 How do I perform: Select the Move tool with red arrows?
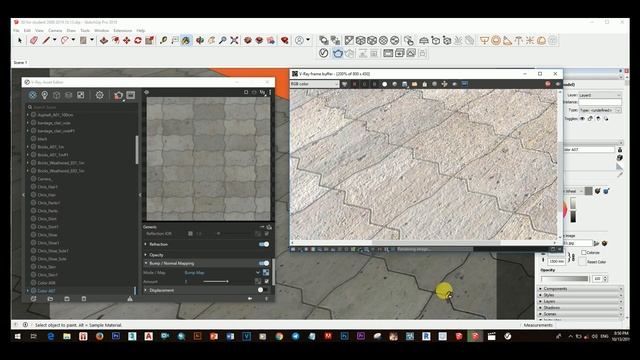[x=127, y=40]
